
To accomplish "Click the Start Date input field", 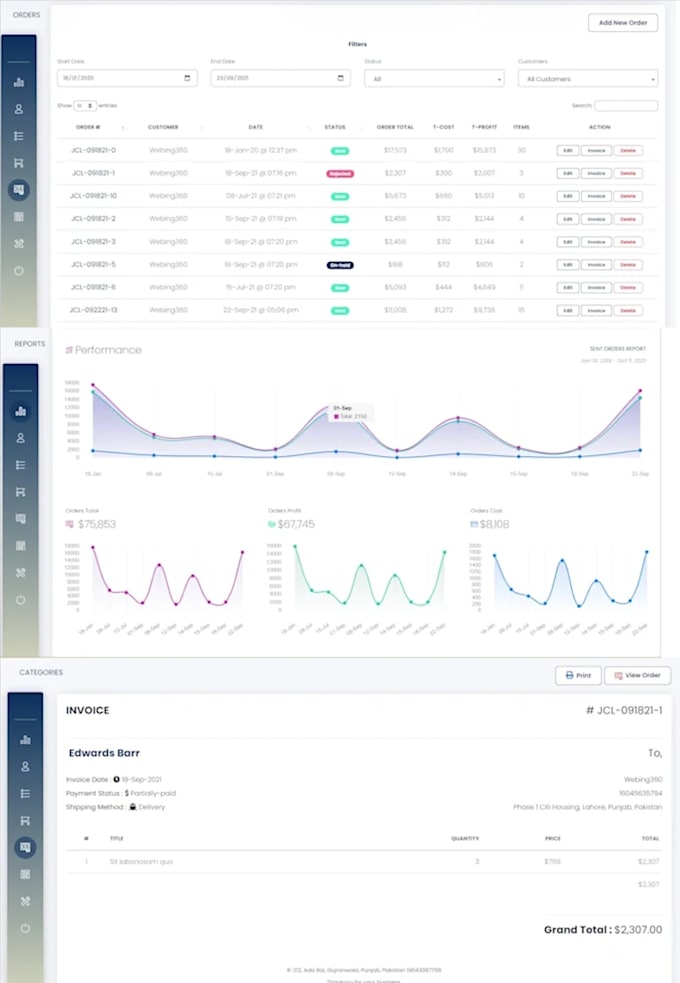I will (127, 78).
